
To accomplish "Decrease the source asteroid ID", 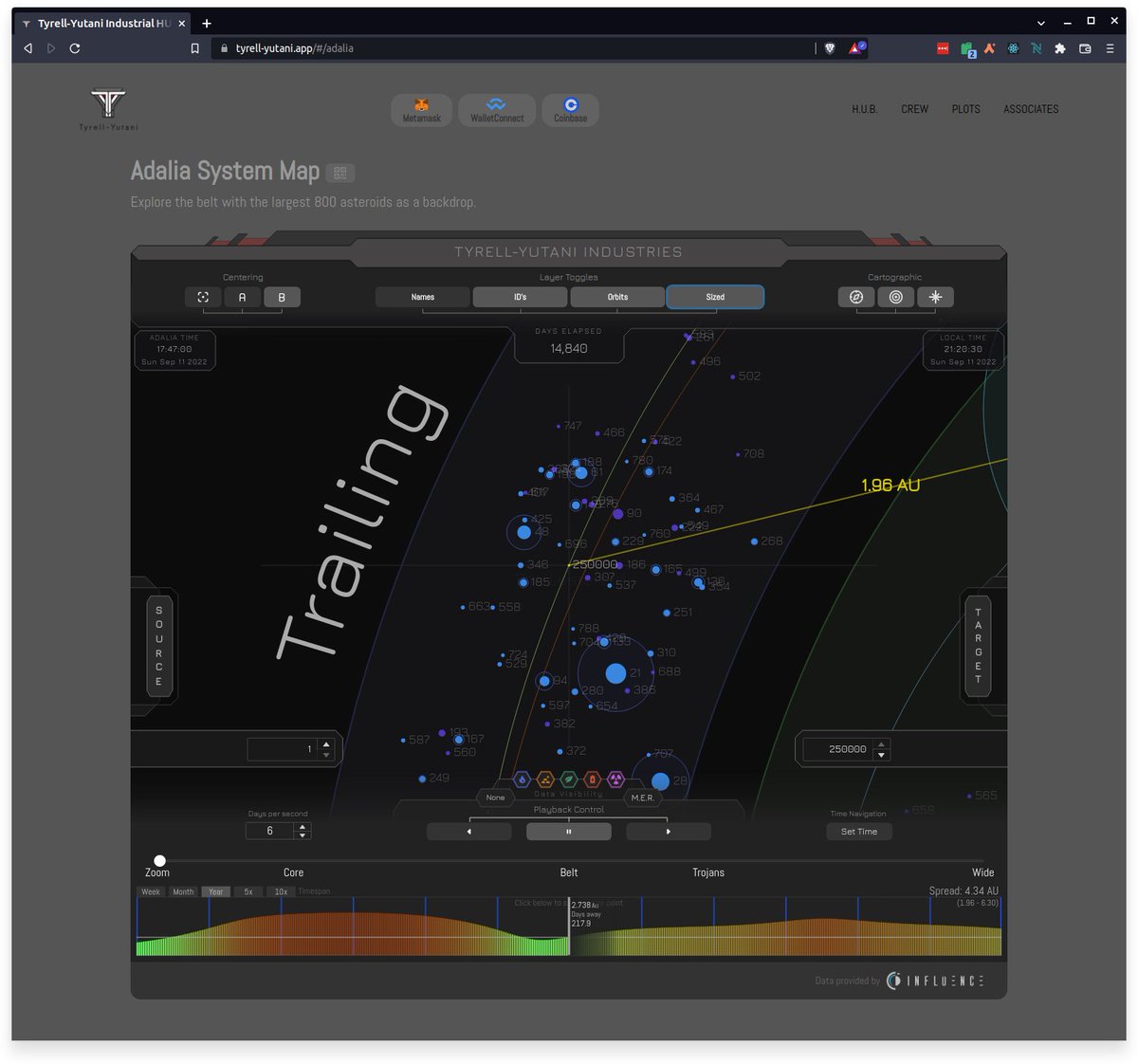I will (326, 755).
